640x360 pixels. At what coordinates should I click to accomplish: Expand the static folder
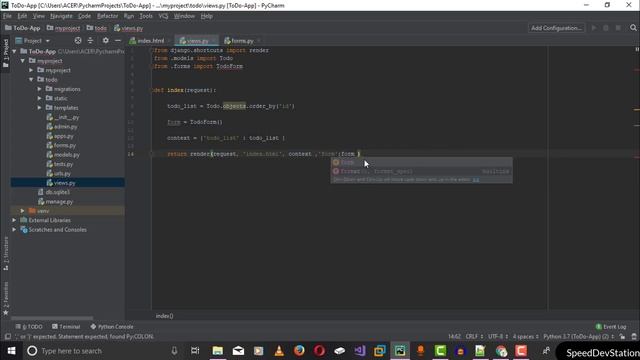[x=40, y=98]
